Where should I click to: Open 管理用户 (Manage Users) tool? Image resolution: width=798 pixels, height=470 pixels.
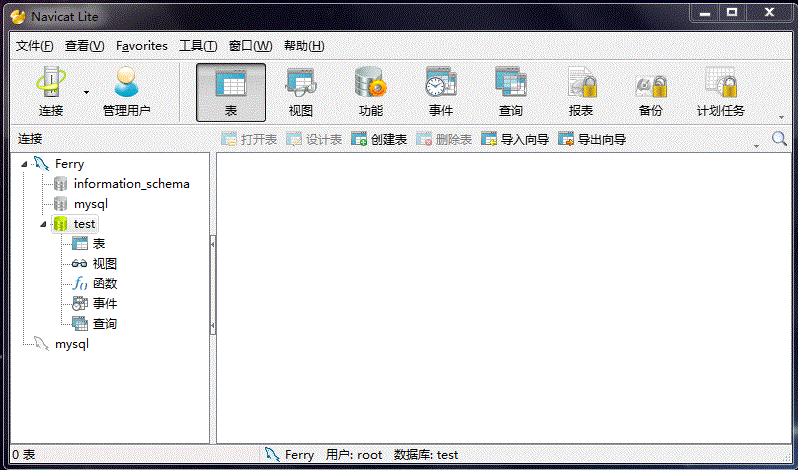126,91
